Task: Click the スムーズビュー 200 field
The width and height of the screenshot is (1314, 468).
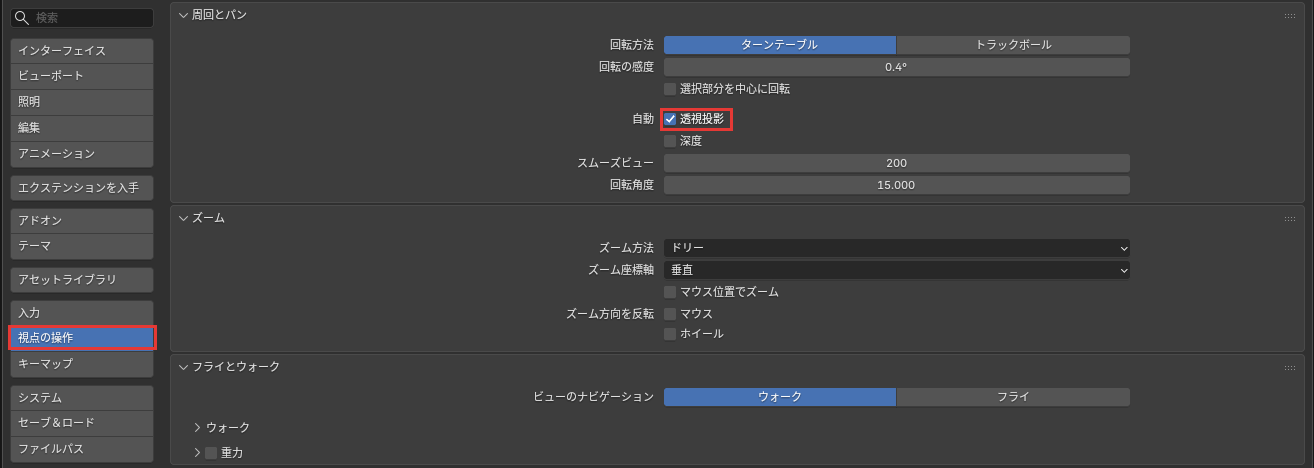Action: [x=897, y=163]
